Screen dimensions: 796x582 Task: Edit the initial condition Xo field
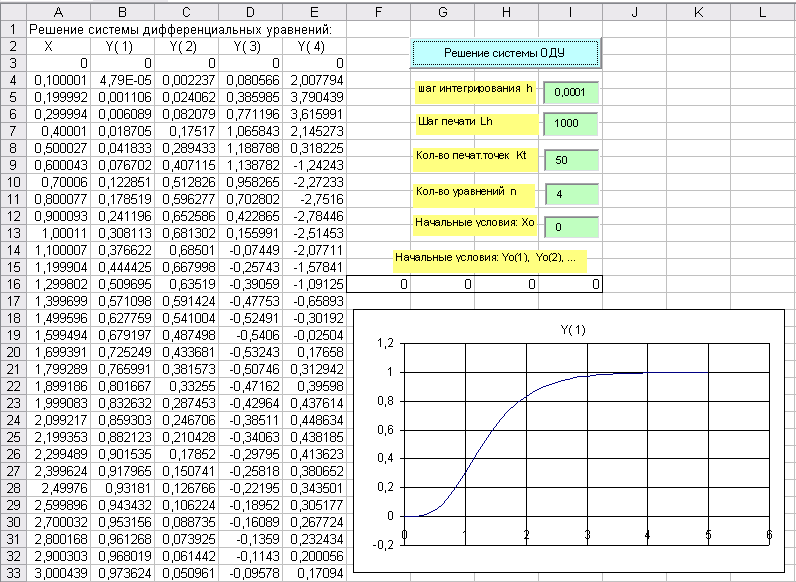[x=571, y=227]
